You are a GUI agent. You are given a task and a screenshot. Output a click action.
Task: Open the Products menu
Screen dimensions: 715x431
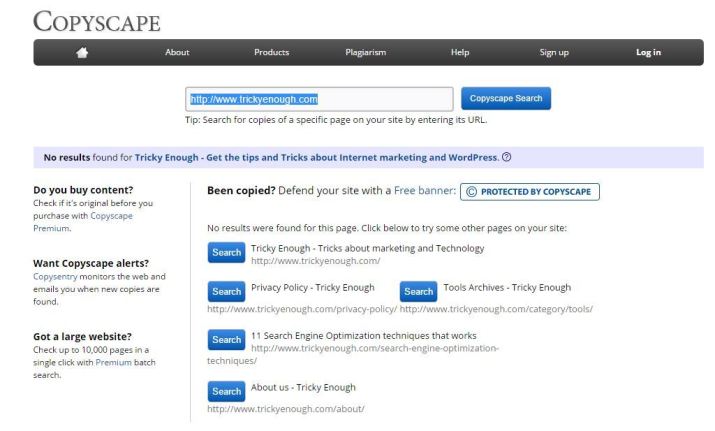pyautogui.click(x=273, y=52)
